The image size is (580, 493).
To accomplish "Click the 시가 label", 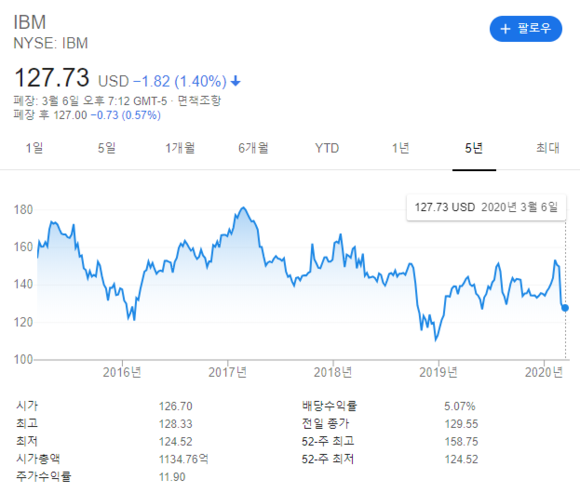I will point(27,406).
